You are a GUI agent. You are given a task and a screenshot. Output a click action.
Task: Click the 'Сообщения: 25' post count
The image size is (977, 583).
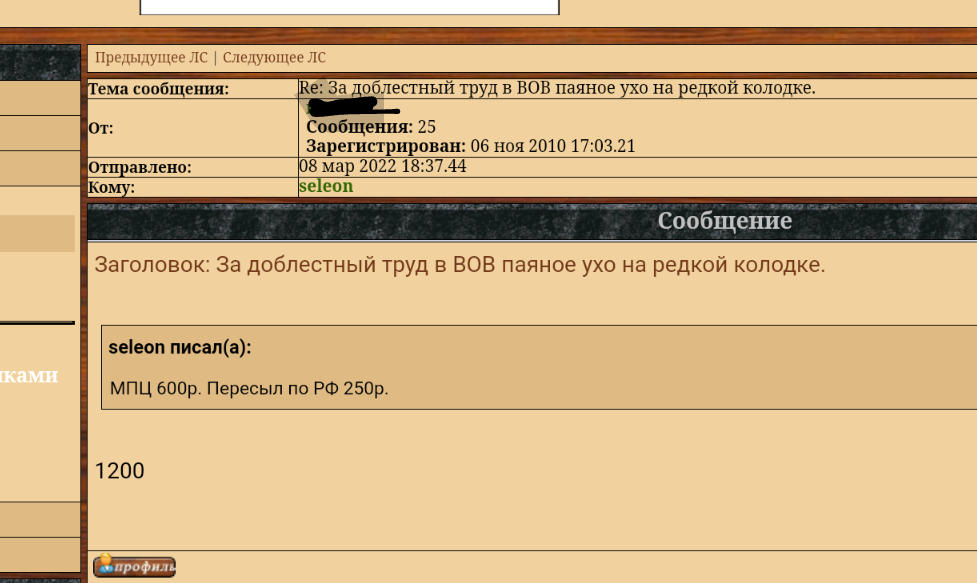(x=371, y=127)
